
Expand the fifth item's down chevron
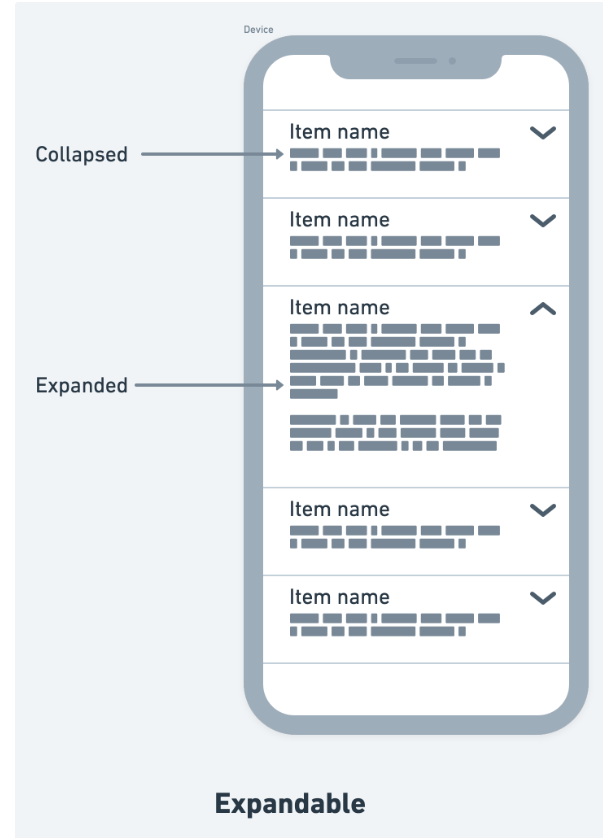pyautogui.click(x=543, y=598)
